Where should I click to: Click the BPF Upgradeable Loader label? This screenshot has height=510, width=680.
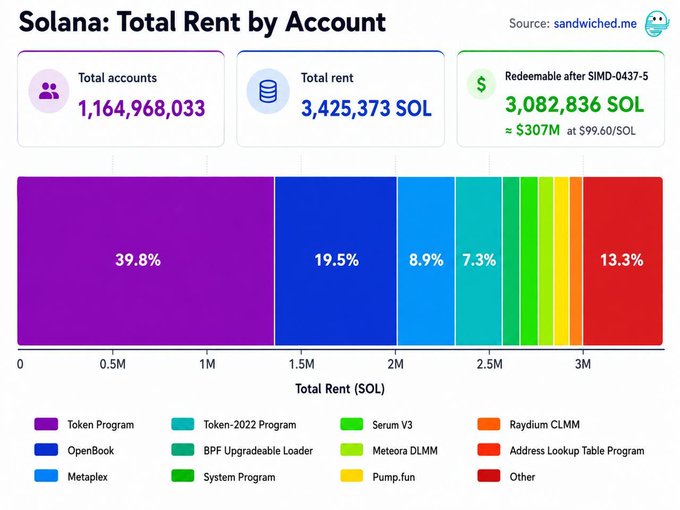[258, 451]
